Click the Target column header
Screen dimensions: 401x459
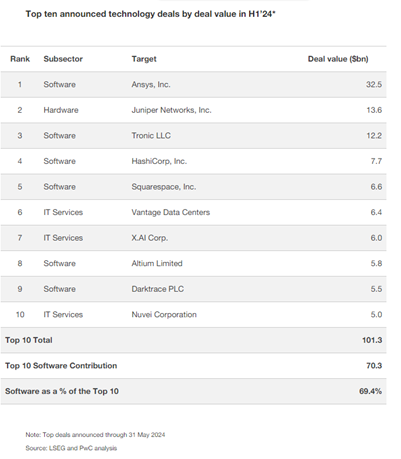[144, 59]
